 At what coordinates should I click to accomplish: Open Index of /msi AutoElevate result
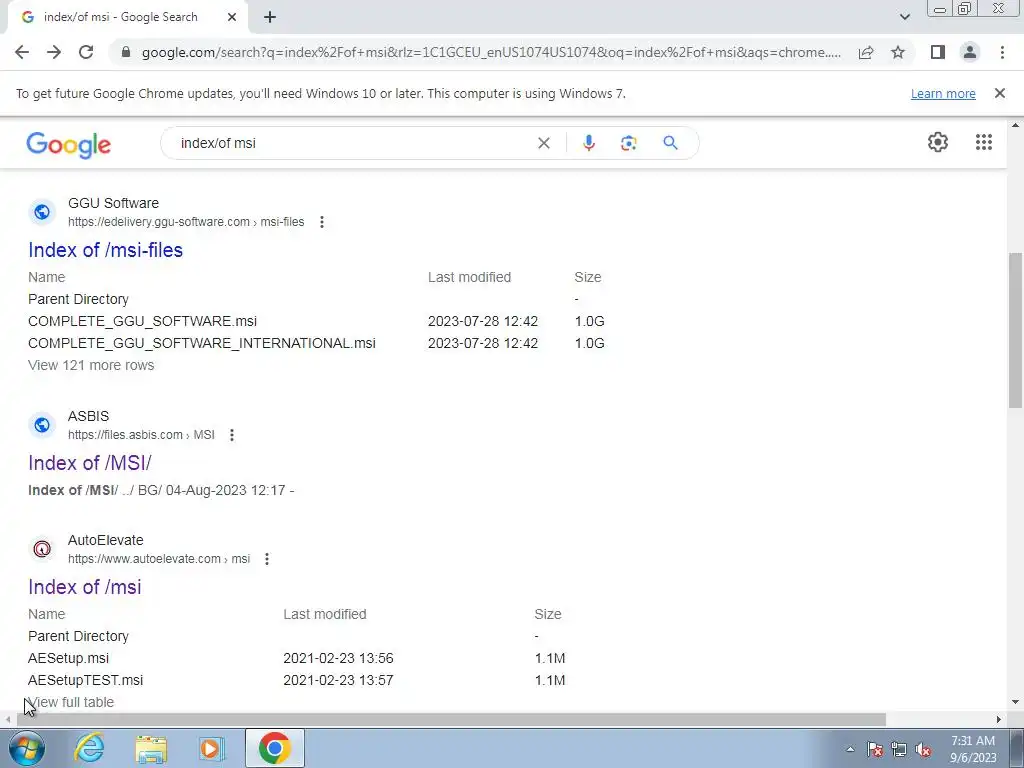(x=84, y=587)
